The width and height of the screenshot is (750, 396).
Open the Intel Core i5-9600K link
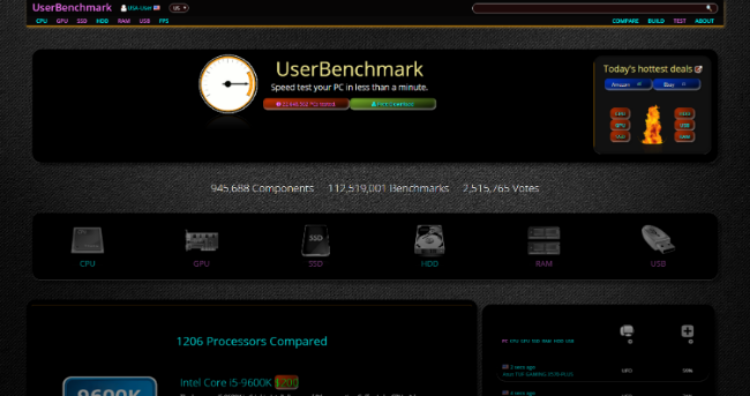[226, 383]
